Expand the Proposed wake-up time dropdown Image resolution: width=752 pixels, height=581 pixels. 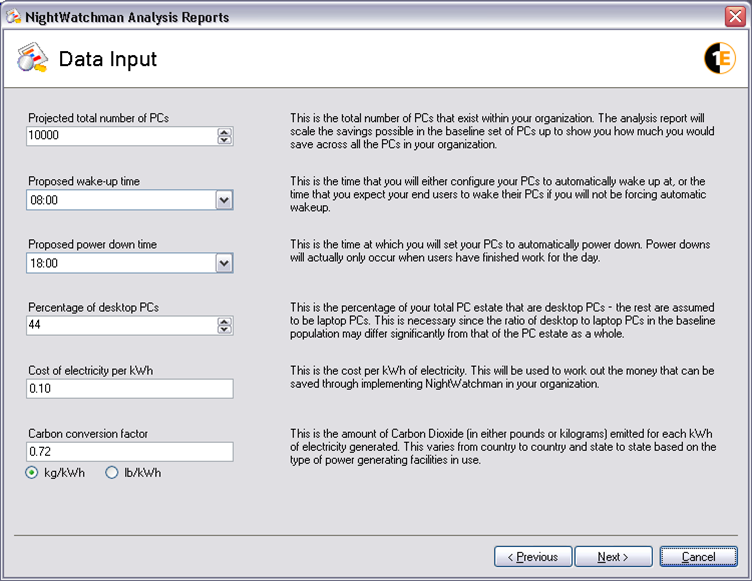click(x=224, y=200)
